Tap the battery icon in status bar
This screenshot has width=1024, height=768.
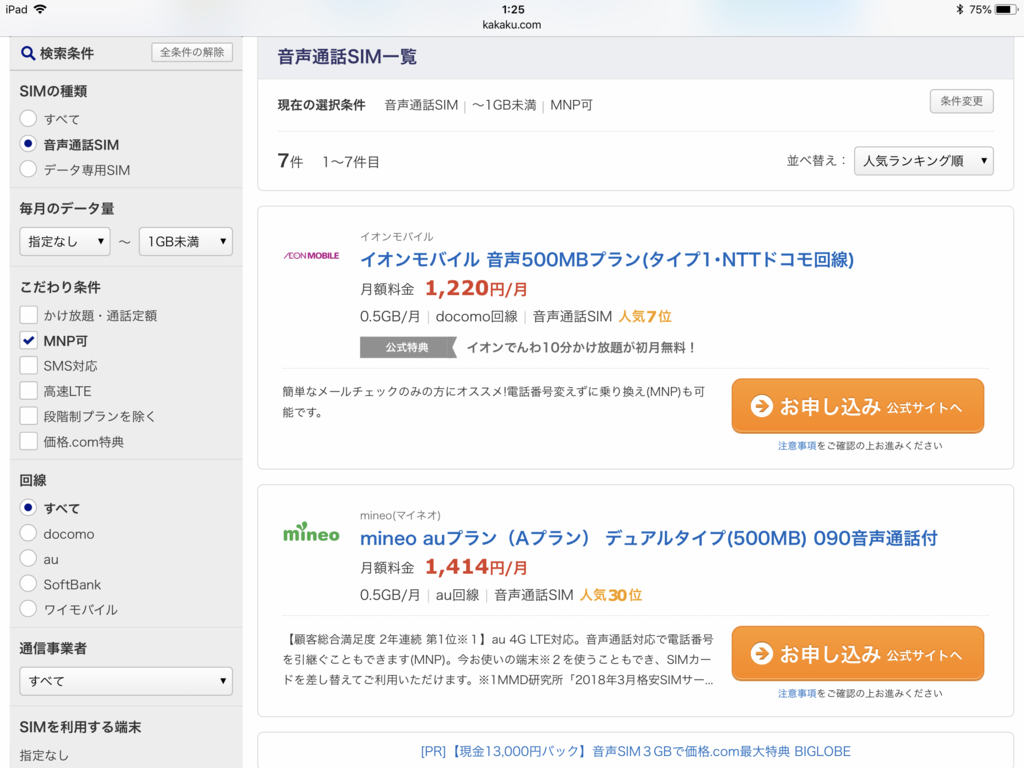click(1006, 9)
